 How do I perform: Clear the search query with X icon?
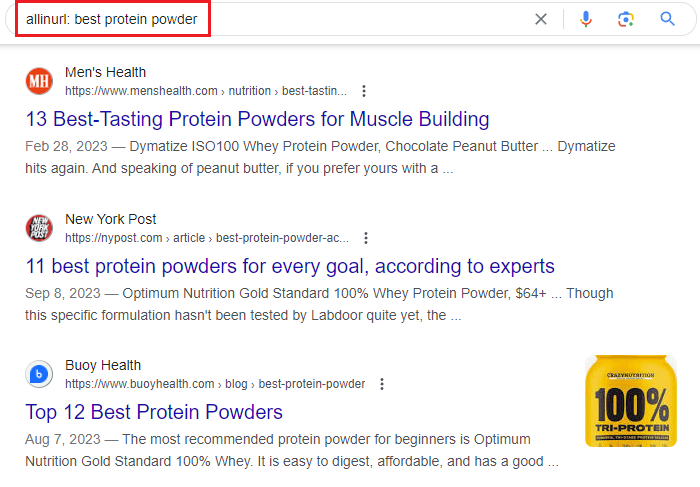(541, 19)
